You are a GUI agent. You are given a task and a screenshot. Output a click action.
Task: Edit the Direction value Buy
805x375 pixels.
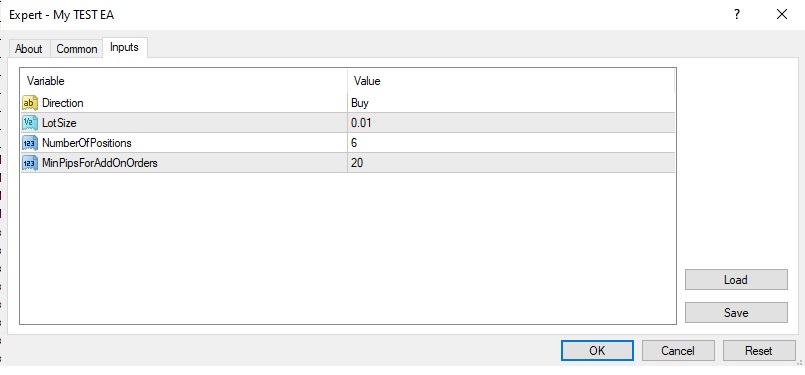pos(511,103)
